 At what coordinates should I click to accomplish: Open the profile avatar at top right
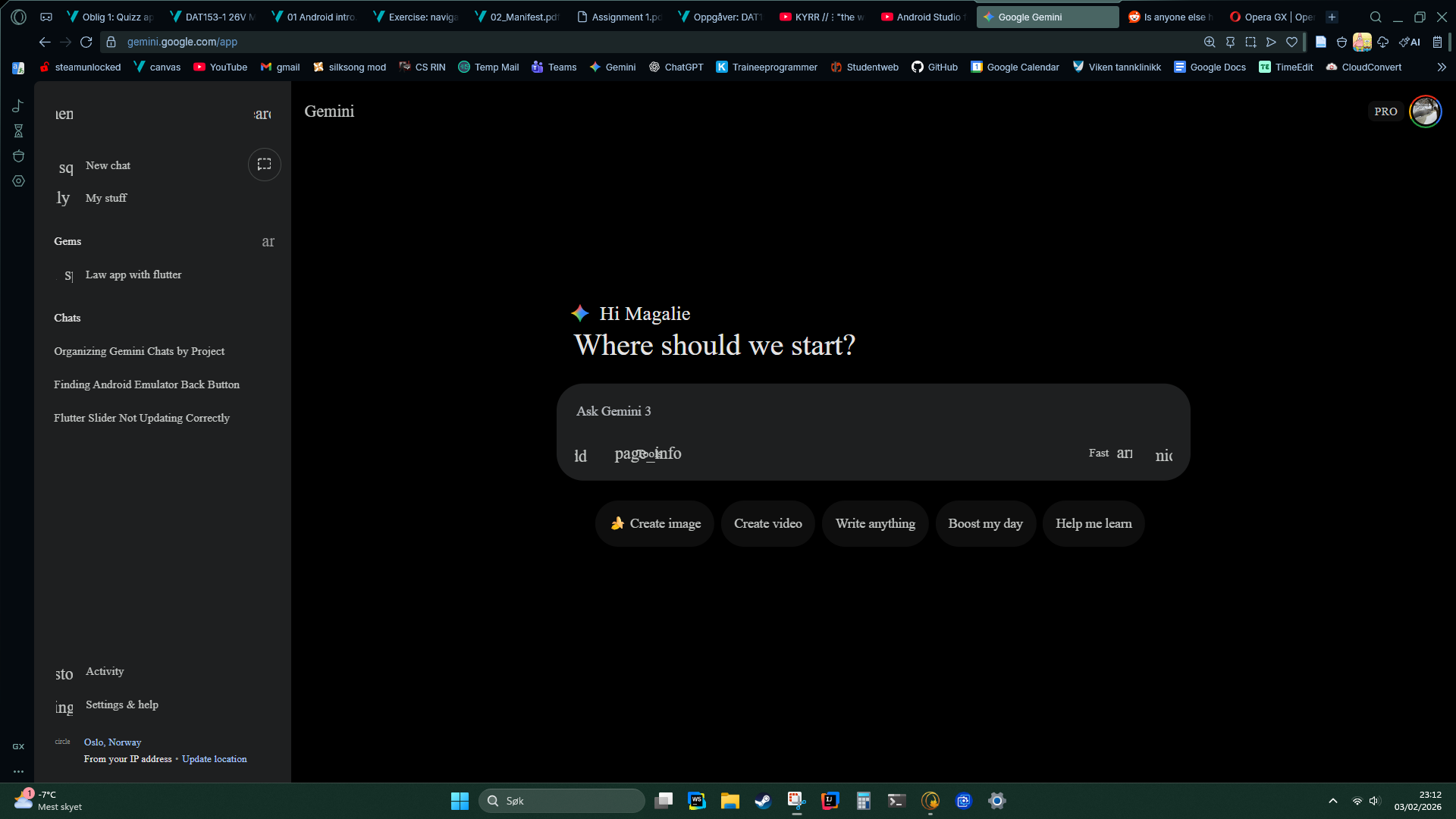[1425, 111]
